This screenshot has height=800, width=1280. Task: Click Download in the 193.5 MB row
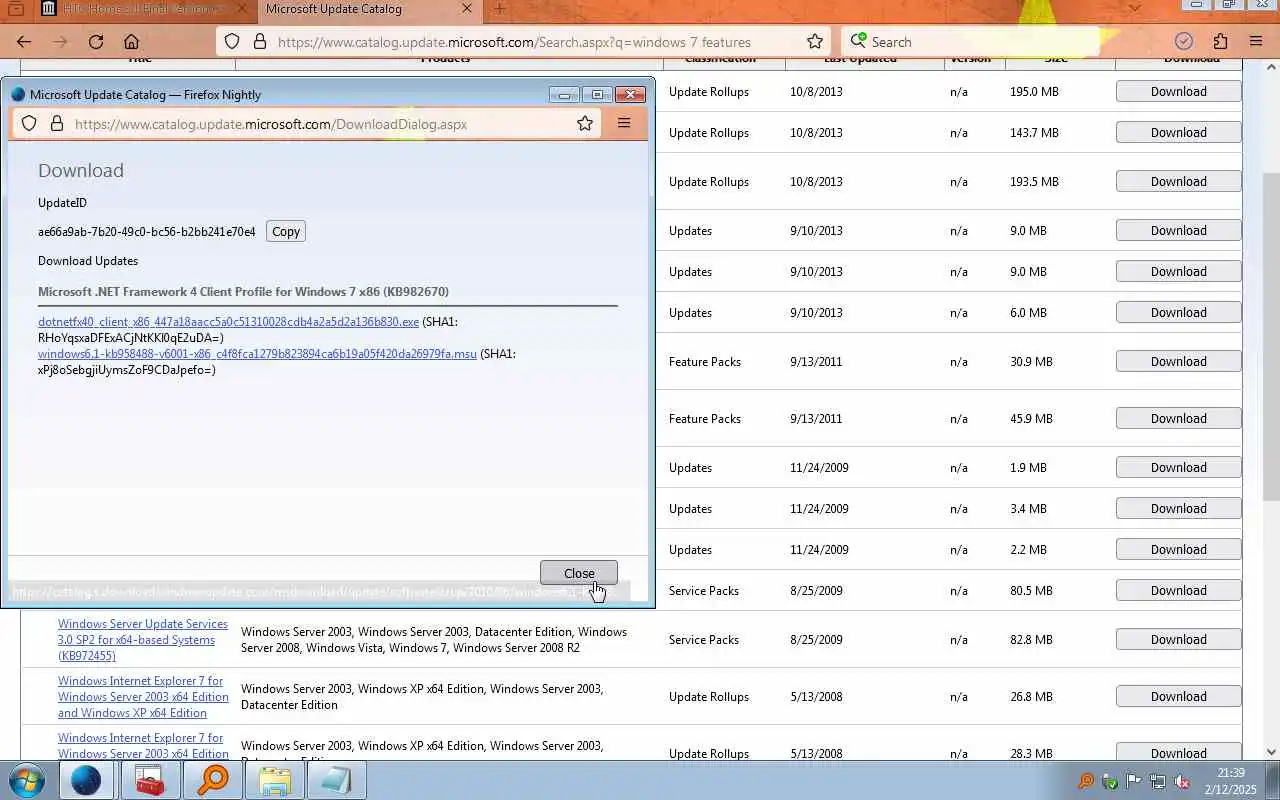click(1178, 181)
